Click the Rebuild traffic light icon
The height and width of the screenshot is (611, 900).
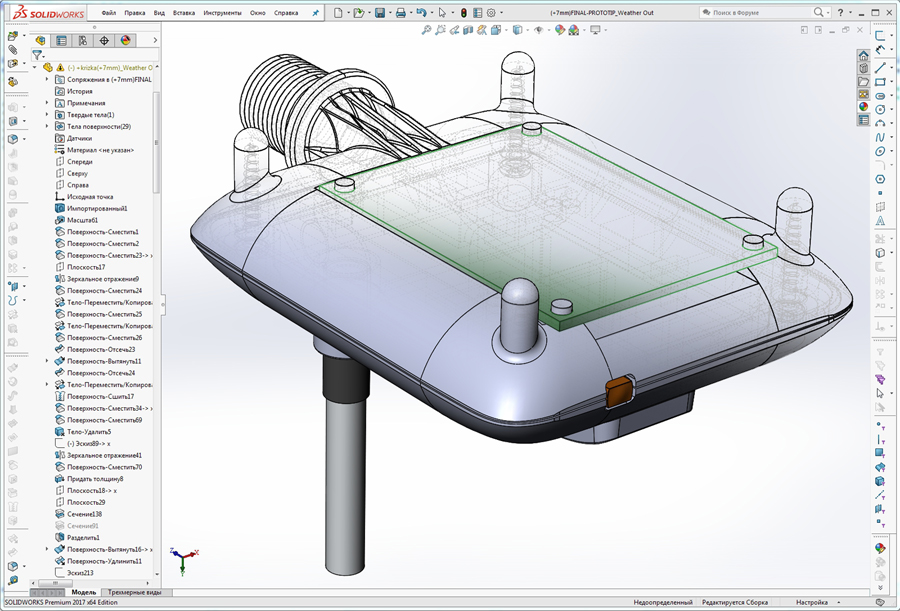click(x=463, y=13)
